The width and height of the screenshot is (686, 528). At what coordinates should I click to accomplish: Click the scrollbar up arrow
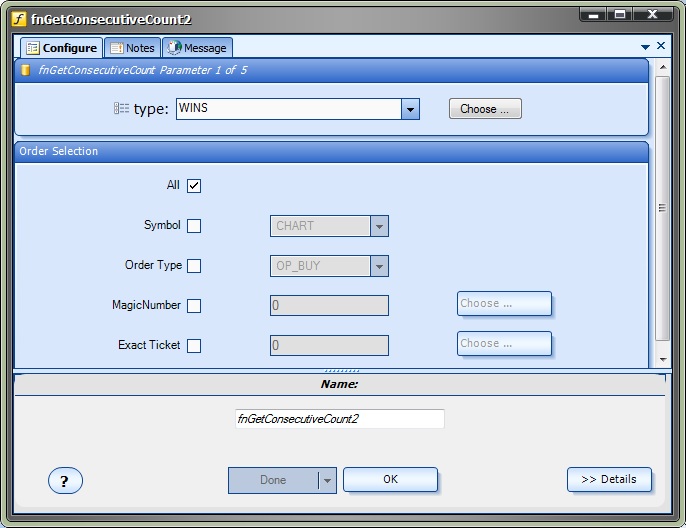click(663, 67)
